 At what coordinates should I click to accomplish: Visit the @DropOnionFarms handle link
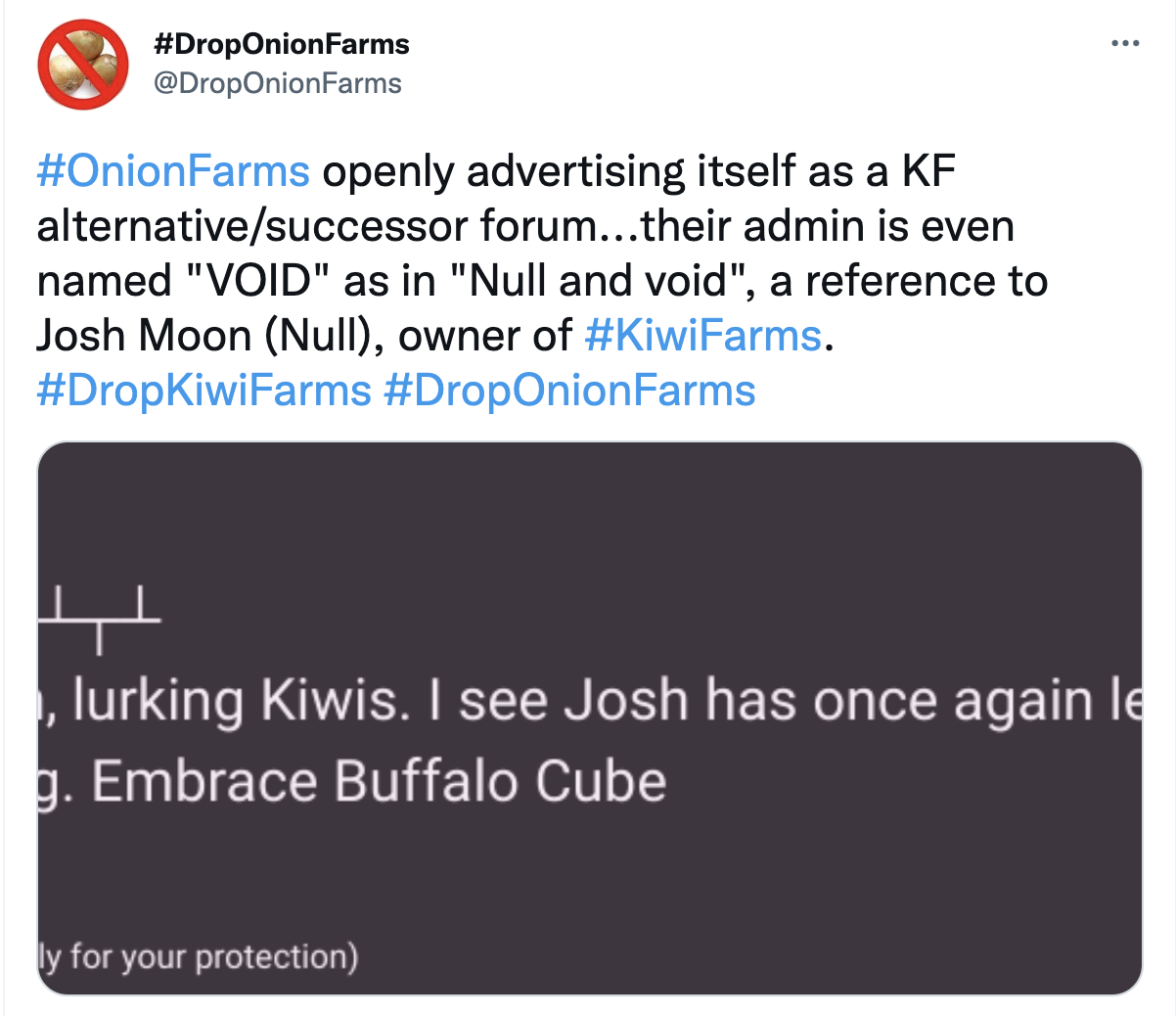click(278, 83)
